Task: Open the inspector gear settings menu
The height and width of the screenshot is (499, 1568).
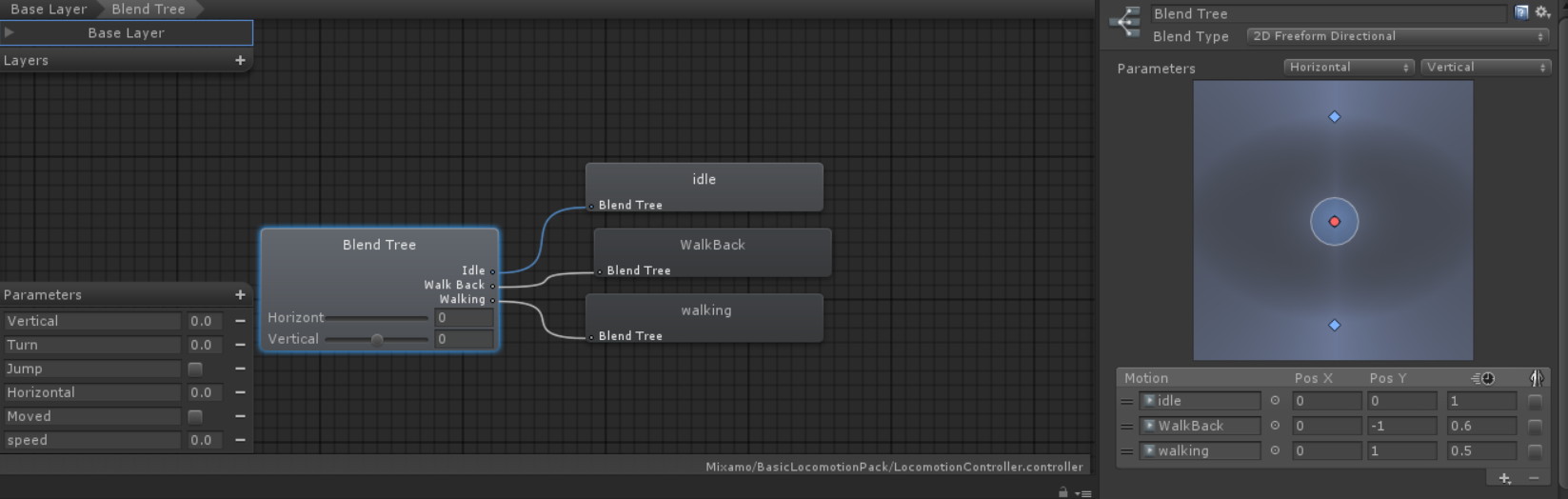Action: (1542, 12)
